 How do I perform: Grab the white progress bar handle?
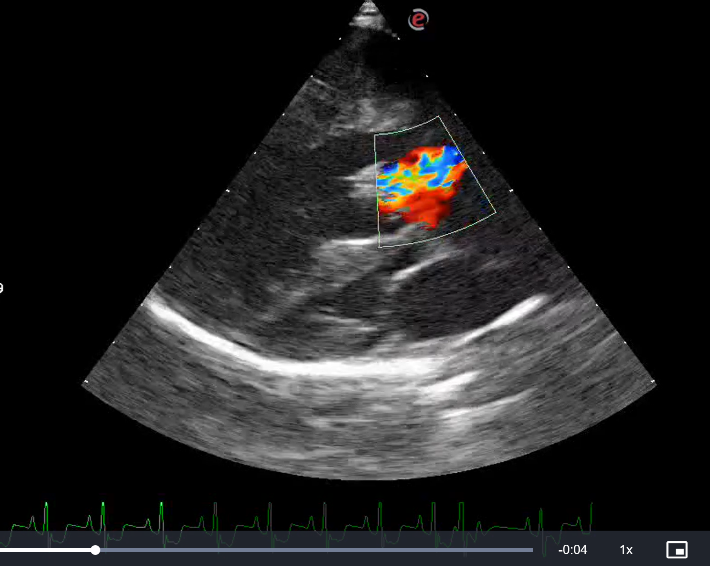pyautogui.click(x=95, y=550)
